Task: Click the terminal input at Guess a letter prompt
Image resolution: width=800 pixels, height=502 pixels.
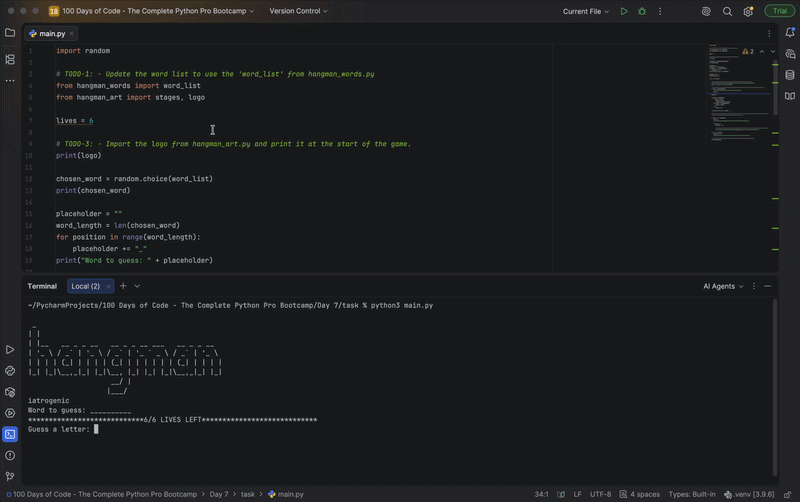Action: (x=96, y=429)
